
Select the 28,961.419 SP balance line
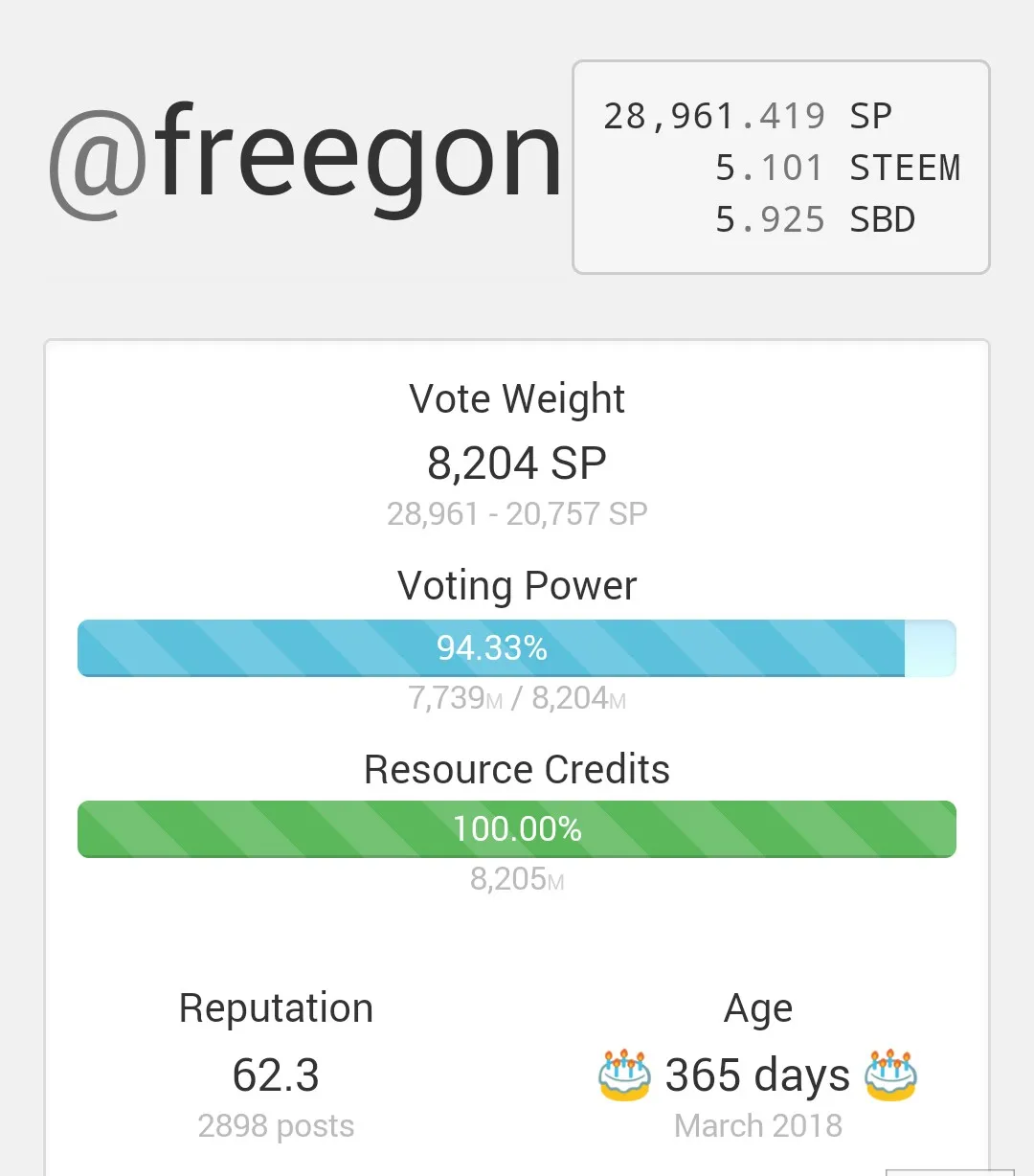tap(748, 117)
